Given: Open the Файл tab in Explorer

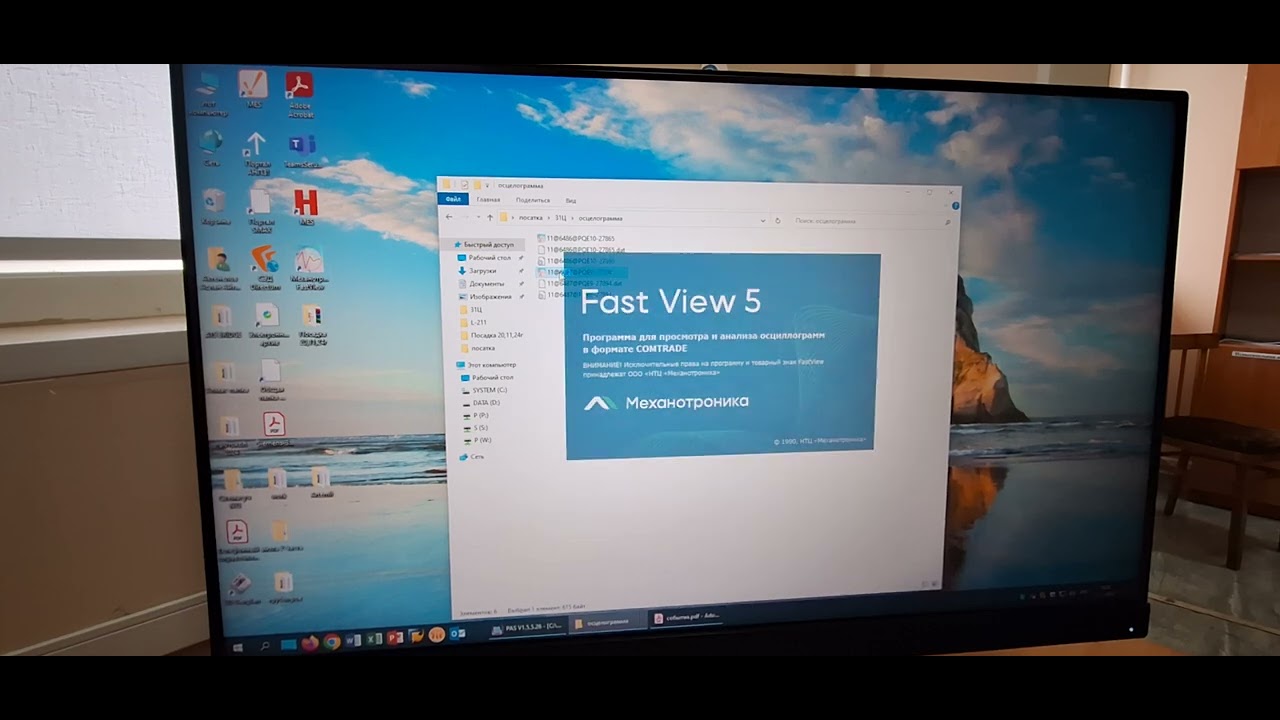Looking at the screenshot, I should pos(453,199).
